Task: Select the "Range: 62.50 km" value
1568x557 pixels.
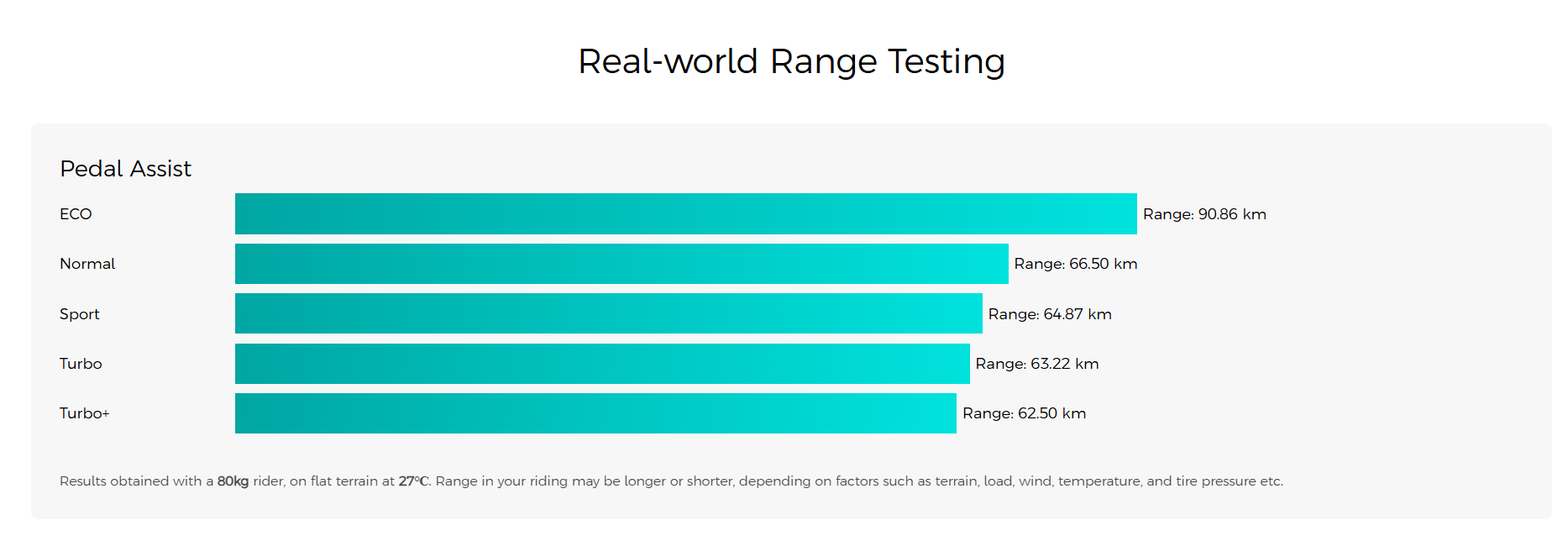Action: point(1024,413)
